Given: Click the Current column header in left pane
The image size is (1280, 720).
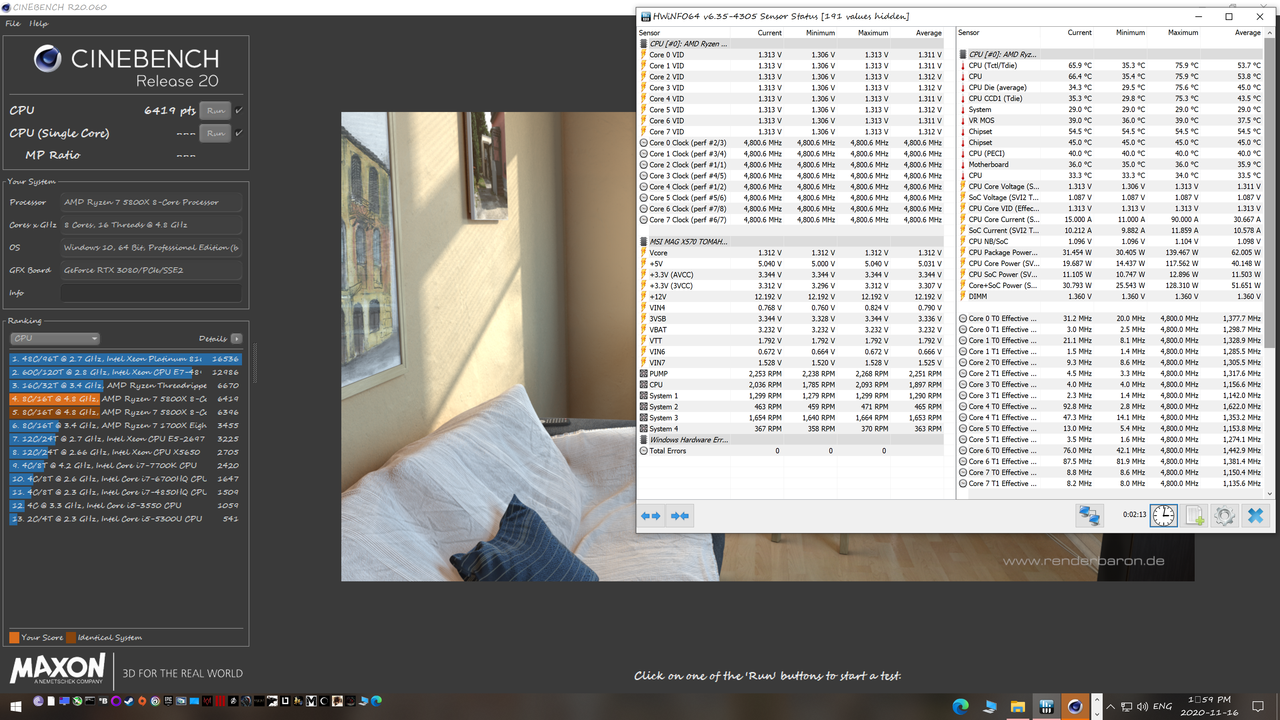Looking at the screenshot, I should coord(770,33).
